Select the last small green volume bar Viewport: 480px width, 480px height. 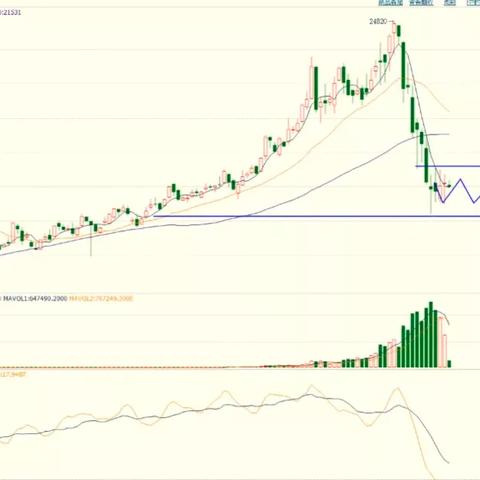point(450,364)
